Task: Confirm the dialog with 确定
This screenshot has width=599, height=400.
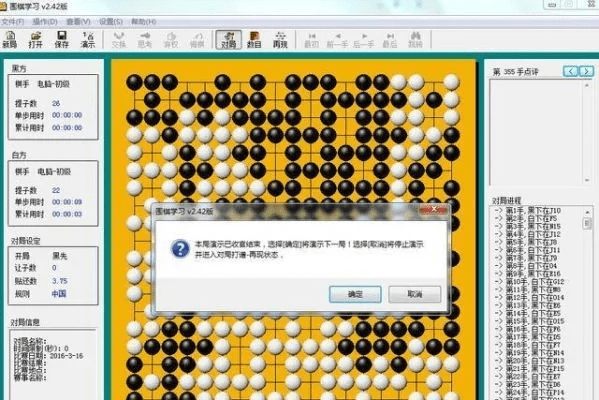Action: coord(355,294)
